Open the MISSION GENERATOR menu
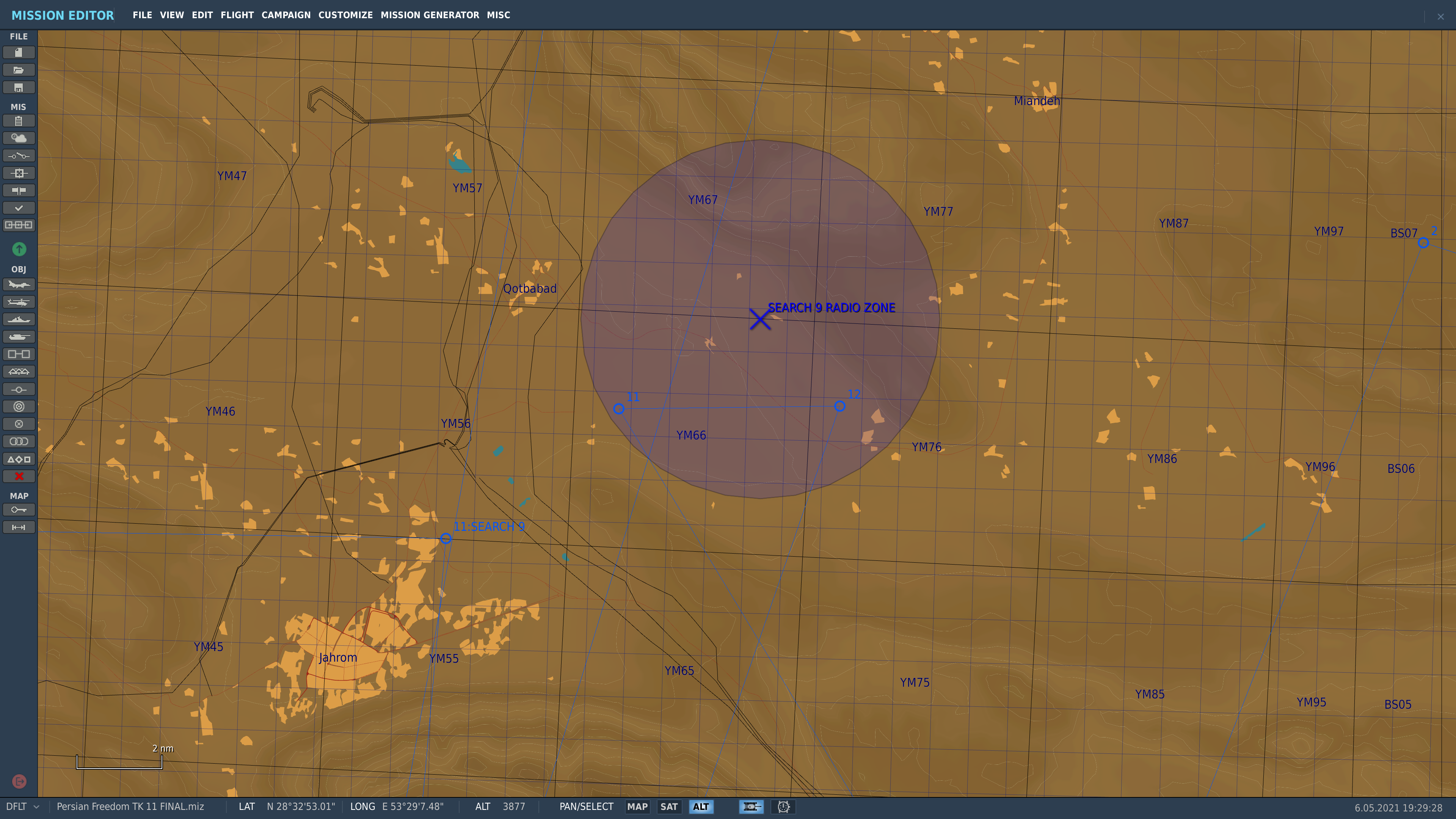 (x=430, y=15)
